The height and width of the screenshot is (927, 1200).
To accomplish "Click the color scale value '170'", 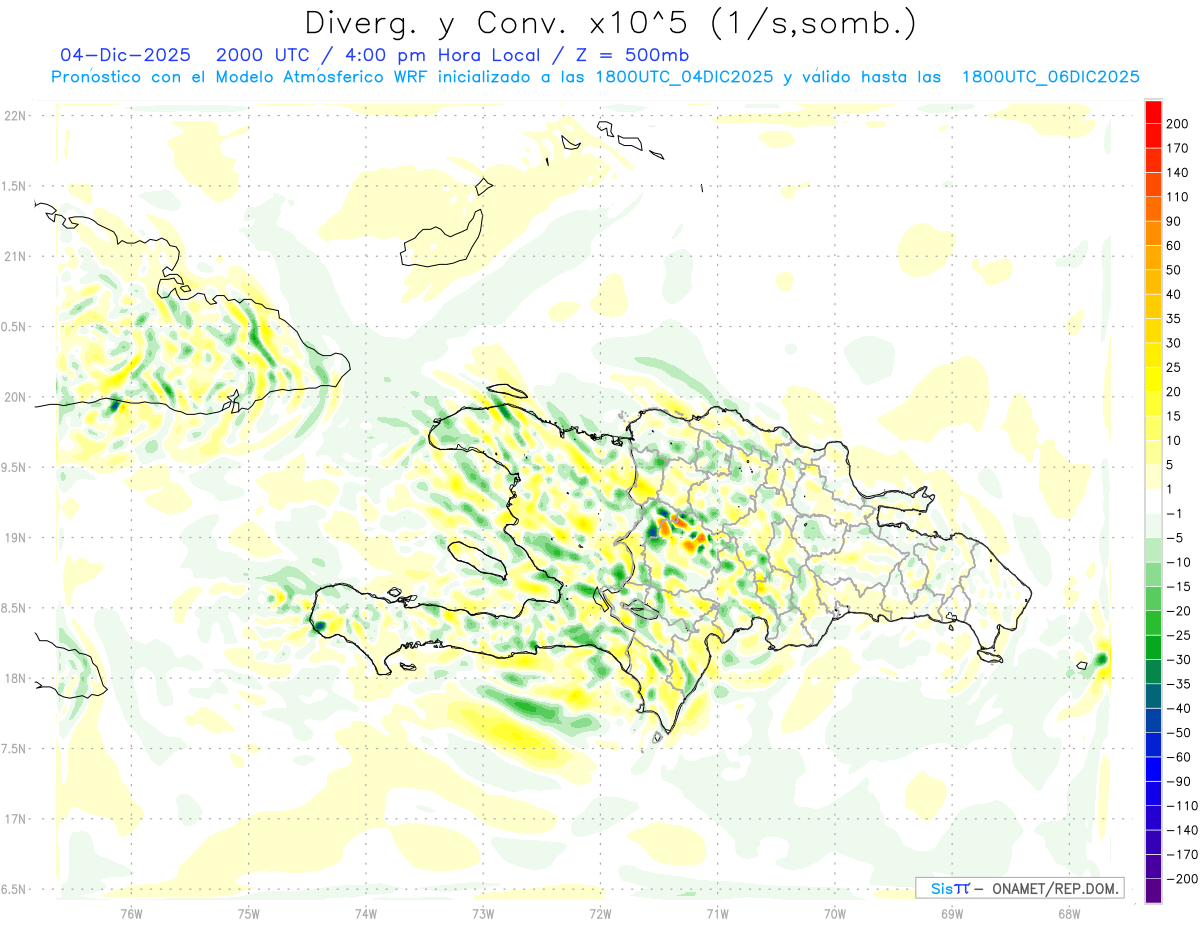I will (1177, 148).
